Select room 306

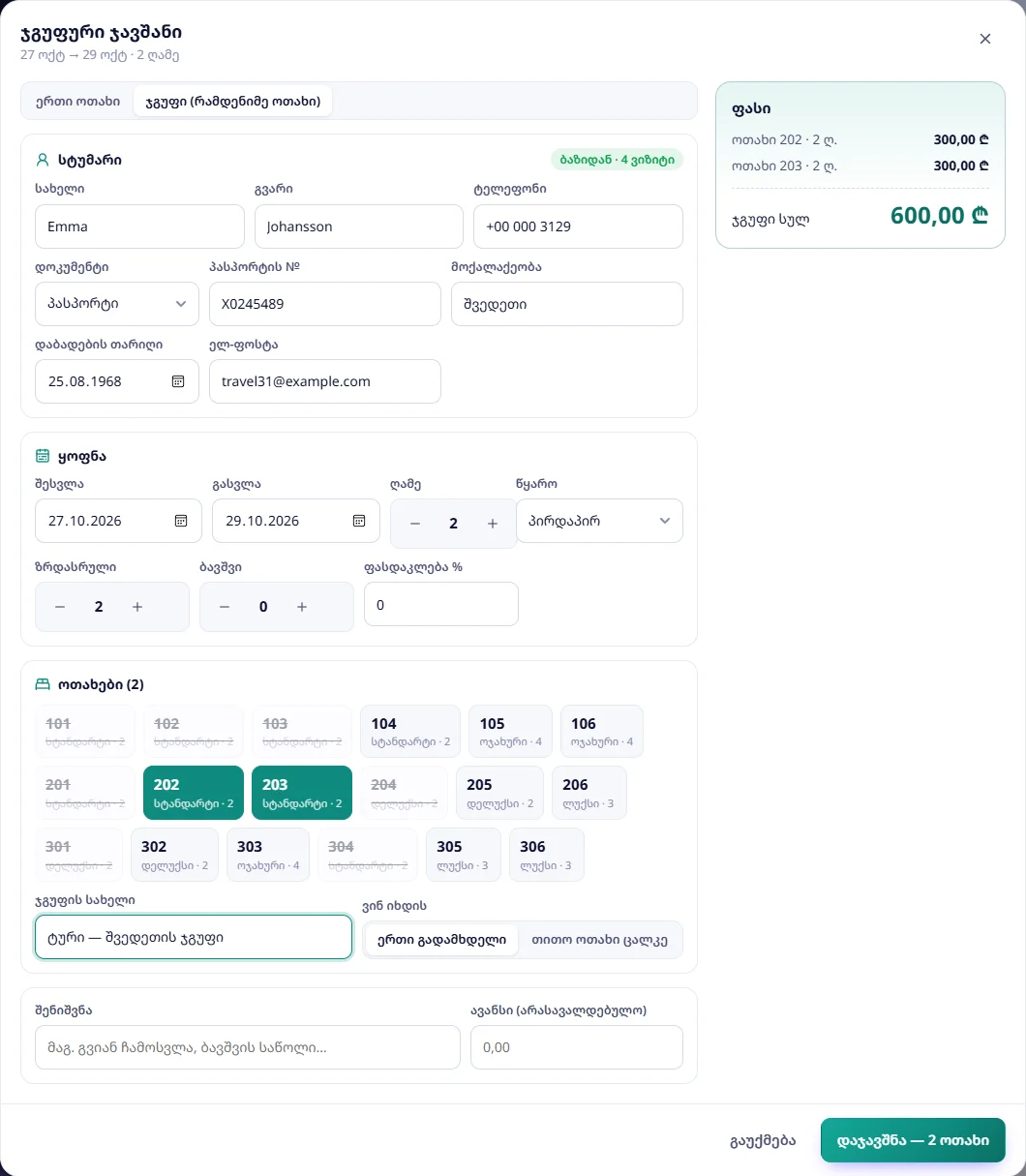coord(547,855)
